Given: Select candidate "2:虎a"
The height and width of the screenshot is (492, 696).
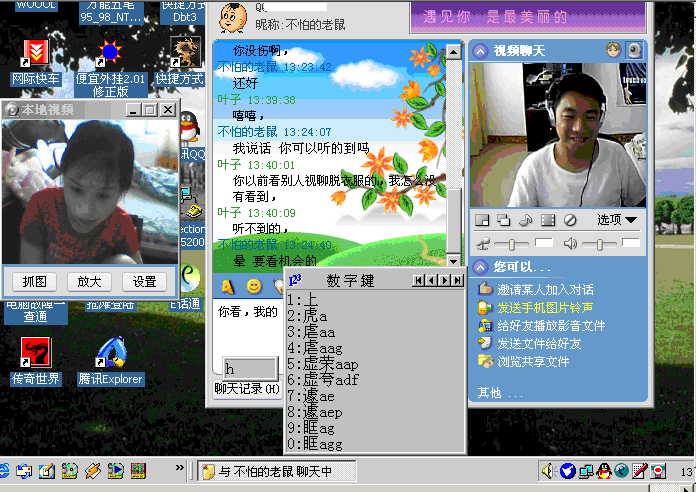Looking at the screenshot, I should [x=307, y=316].
